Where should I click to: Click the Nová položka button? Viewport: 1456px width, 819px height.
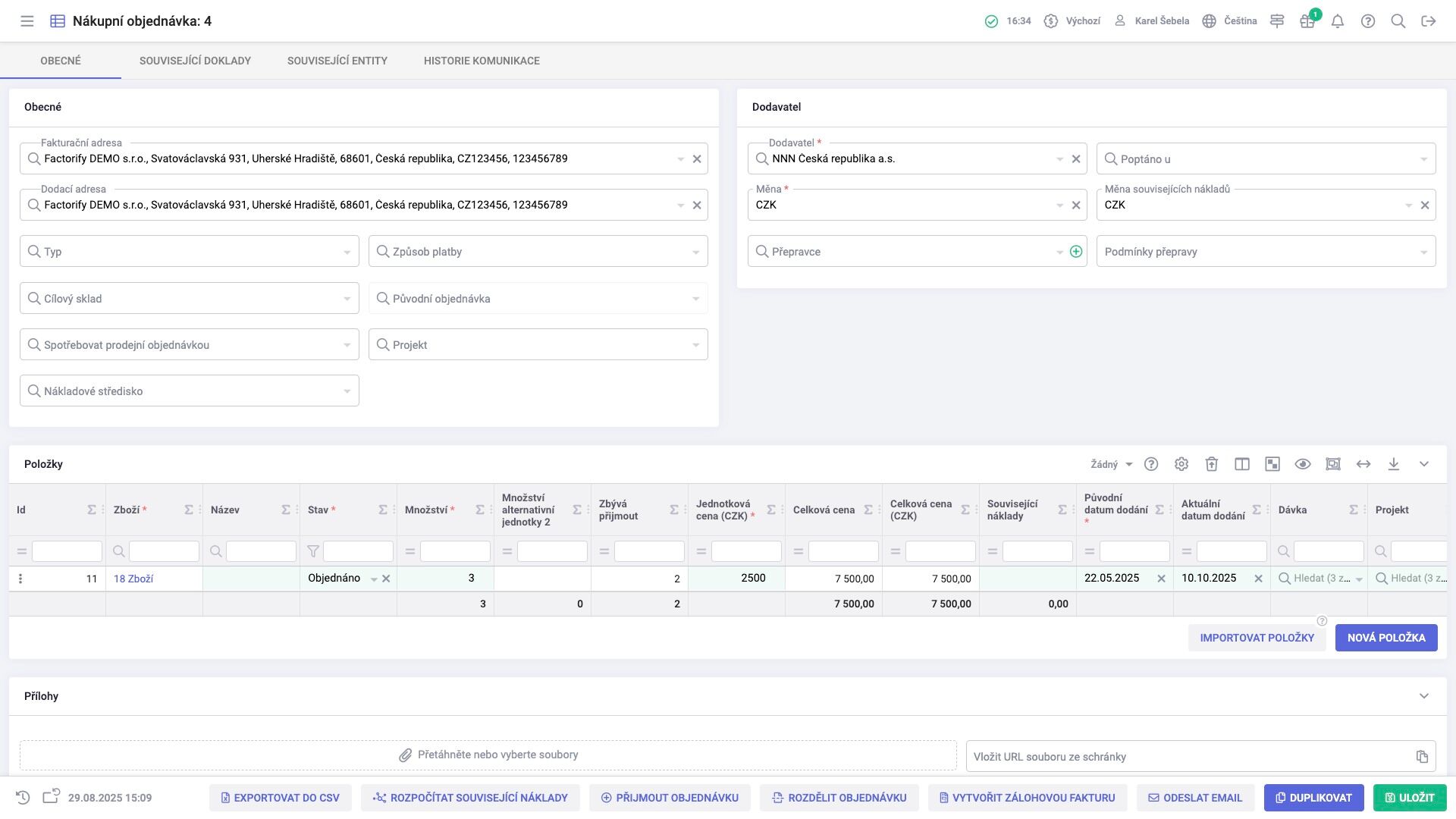tap(1385, 638)
